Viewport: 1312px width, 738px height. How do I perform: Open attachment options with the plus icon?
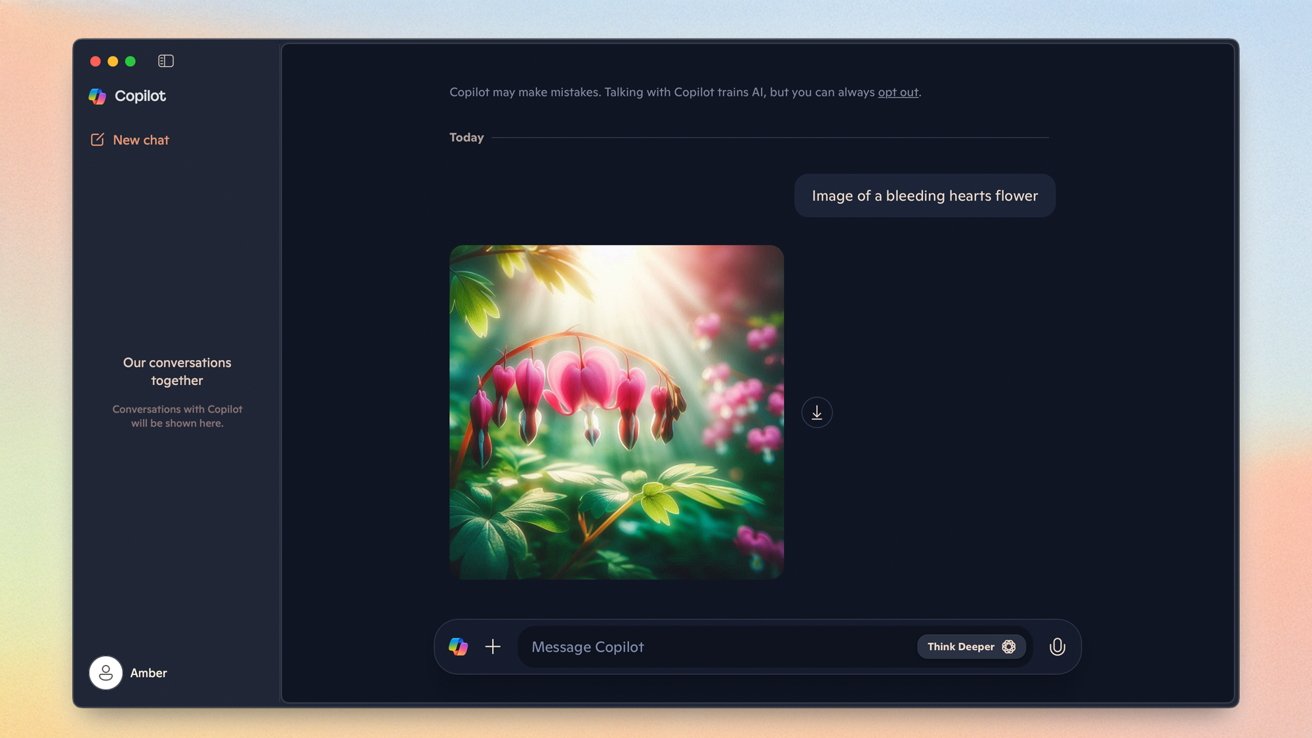492,646
